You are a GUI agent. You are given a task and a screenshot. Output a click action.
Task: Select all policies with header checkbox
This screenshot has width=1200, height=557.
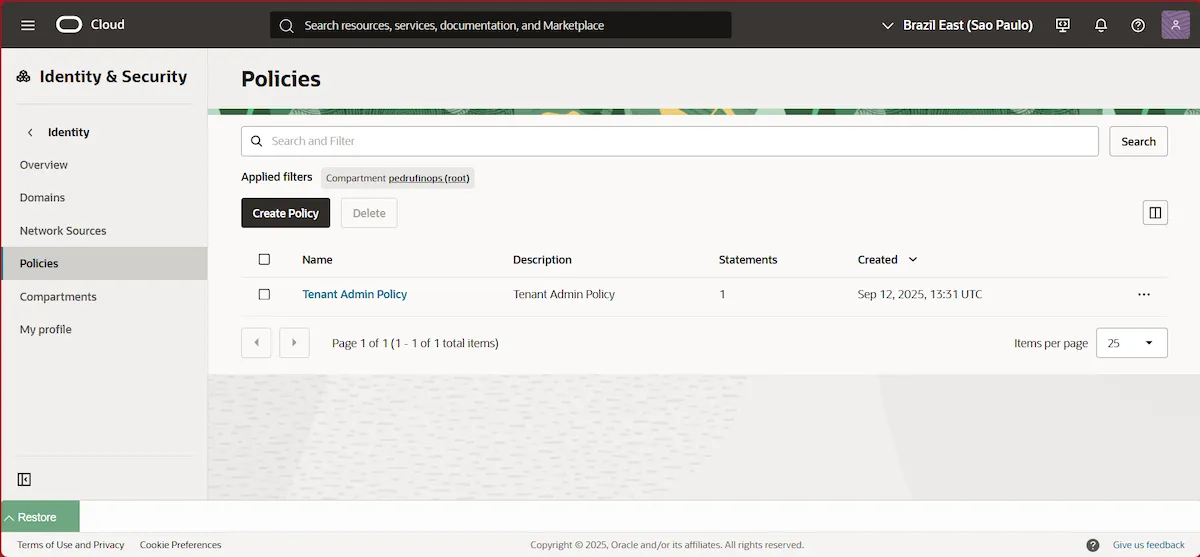264,259
